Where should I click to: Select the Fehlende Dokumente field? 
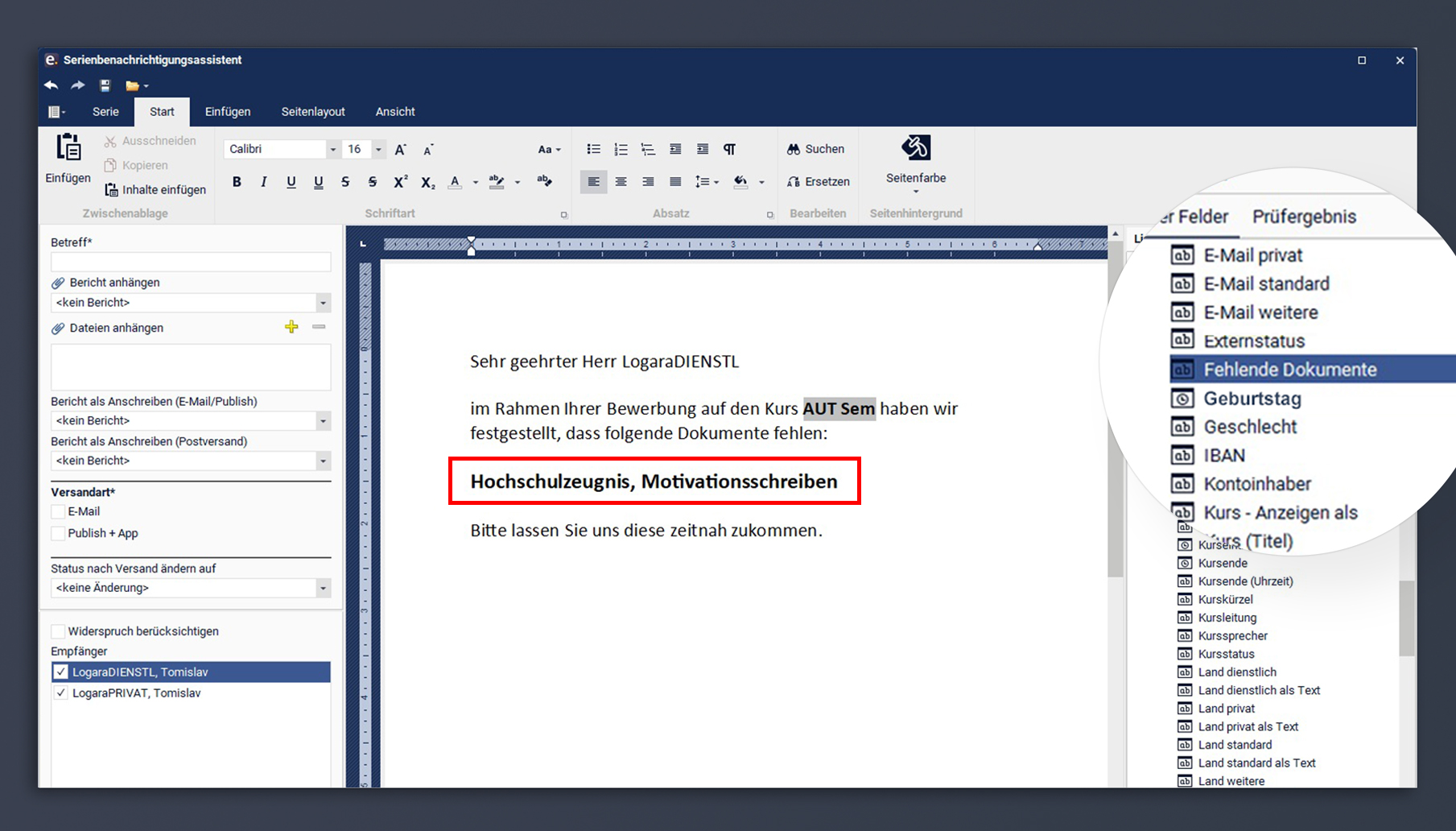pos(1312,370)
